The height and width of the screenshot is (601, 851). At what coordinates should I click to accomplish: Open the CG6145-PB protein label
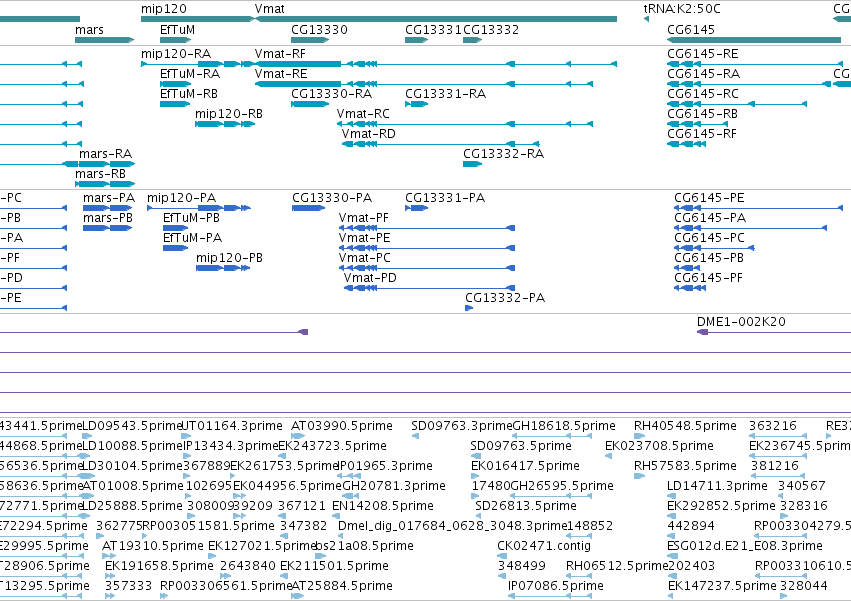tap(709, 258)
